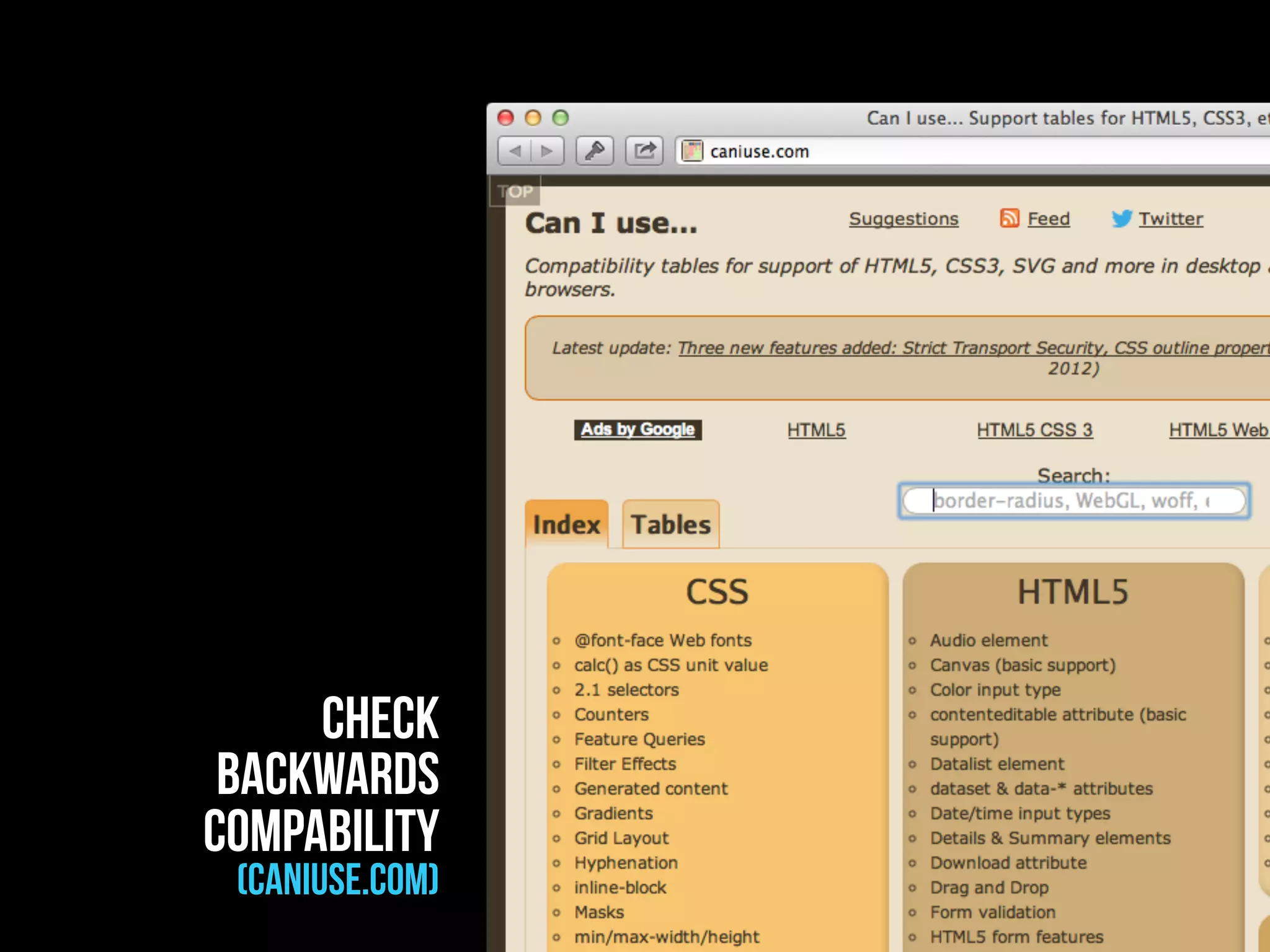Viewport: 1270px width, 952px height.
Task: Open the Hyphenation entry
Action: click(626, 863)
